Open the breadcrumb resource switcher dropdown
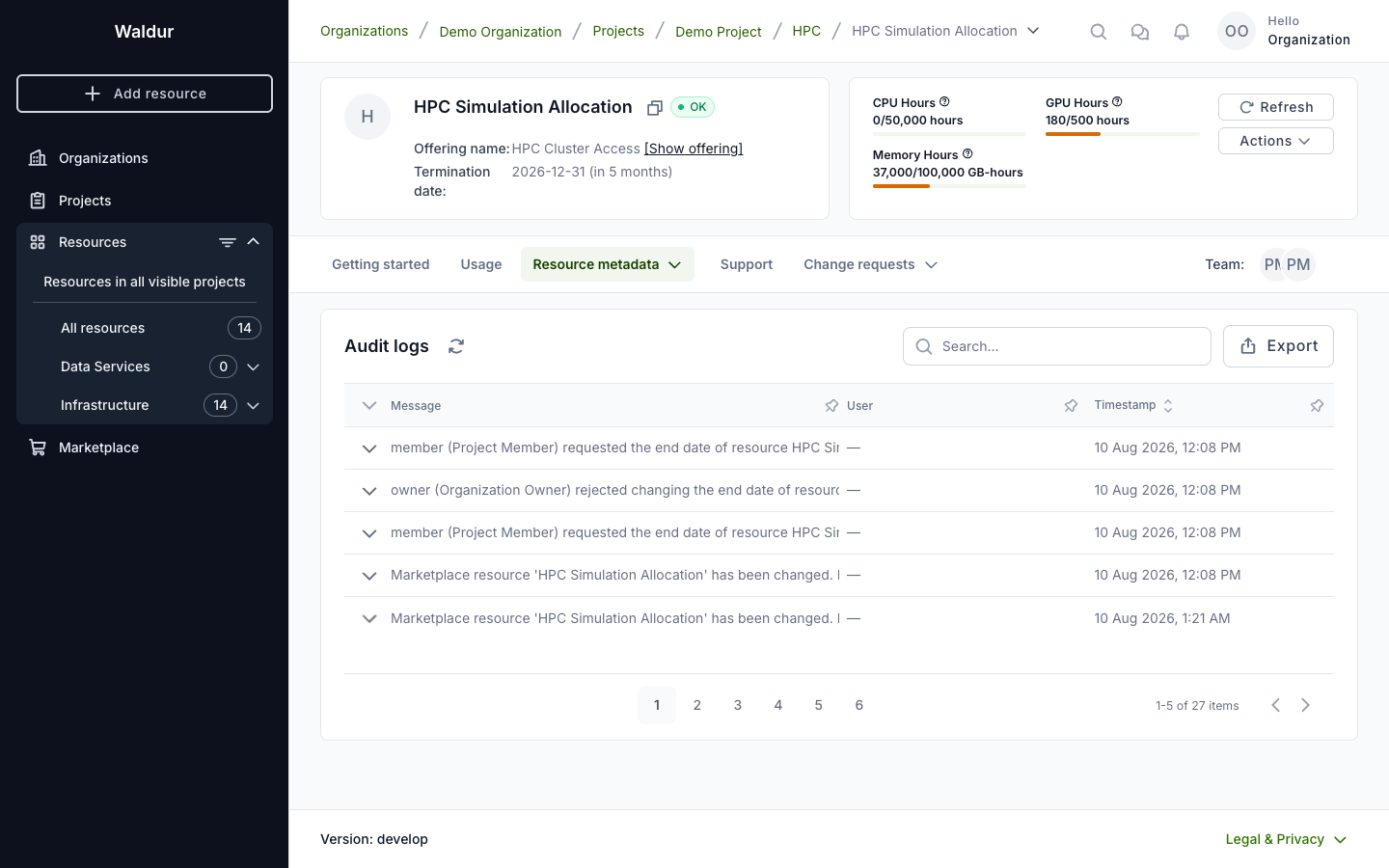The width and height of the screenshot is (1389, 868). (1033, 31)
